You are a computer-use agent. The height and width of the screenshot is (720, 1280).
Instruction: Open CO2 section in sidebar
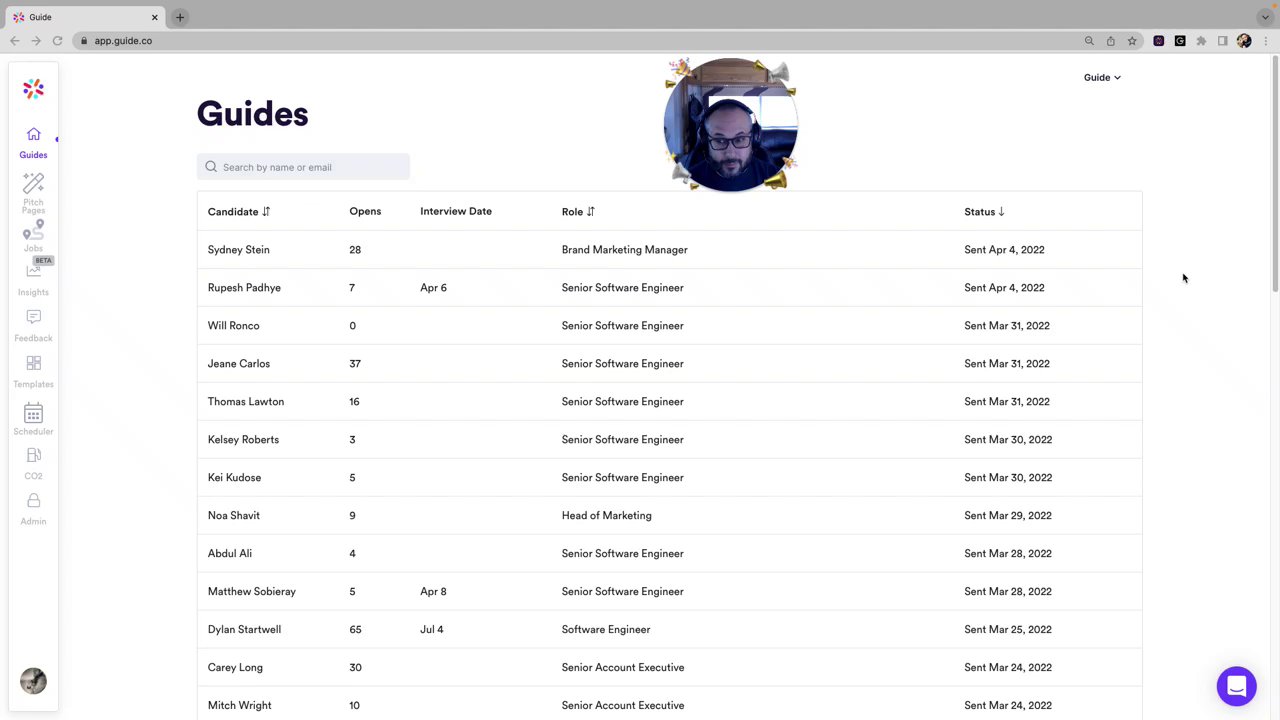point(33,464)
